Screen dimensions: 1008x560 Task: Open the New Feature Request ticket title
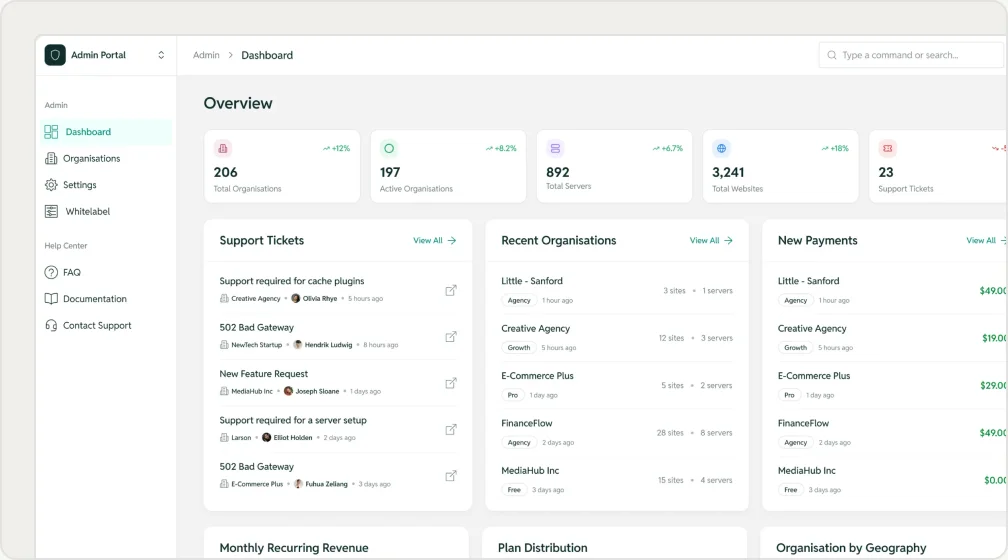tap(264, 374)
